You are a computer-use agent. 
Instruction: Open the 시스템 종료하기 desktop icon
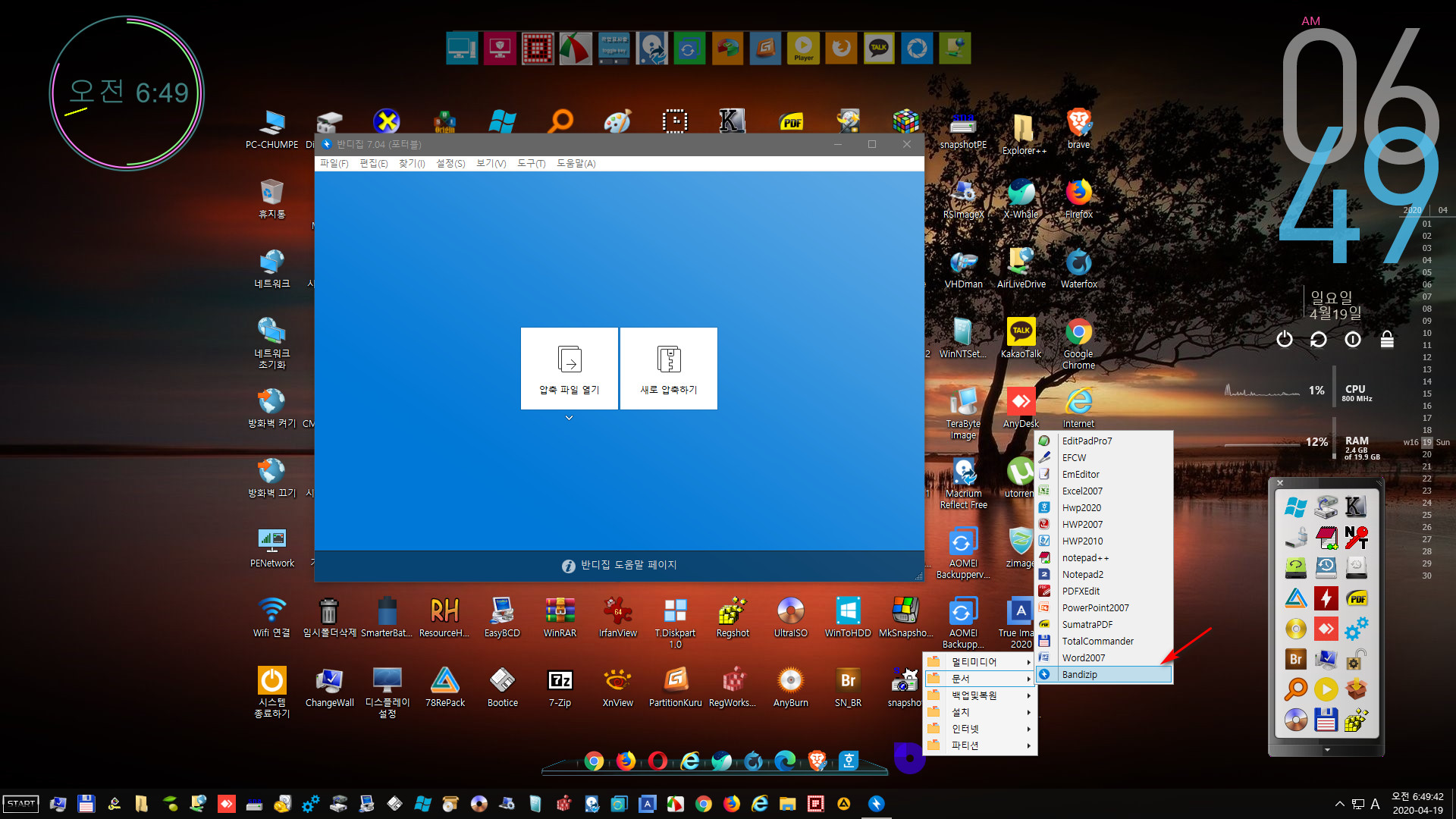pos(271,692)
